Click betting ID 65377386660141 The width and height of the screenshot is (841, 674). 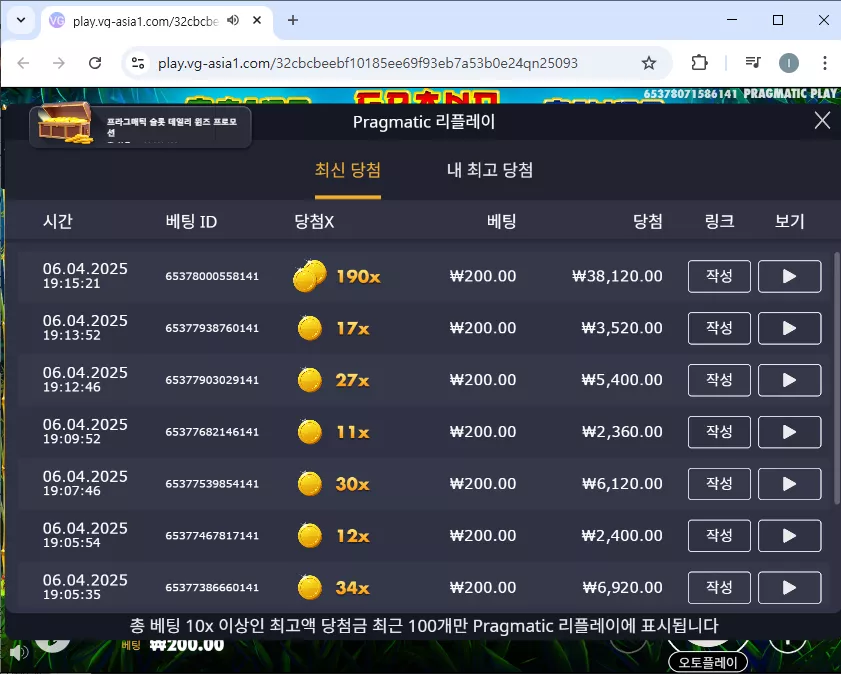pos(212,588)
